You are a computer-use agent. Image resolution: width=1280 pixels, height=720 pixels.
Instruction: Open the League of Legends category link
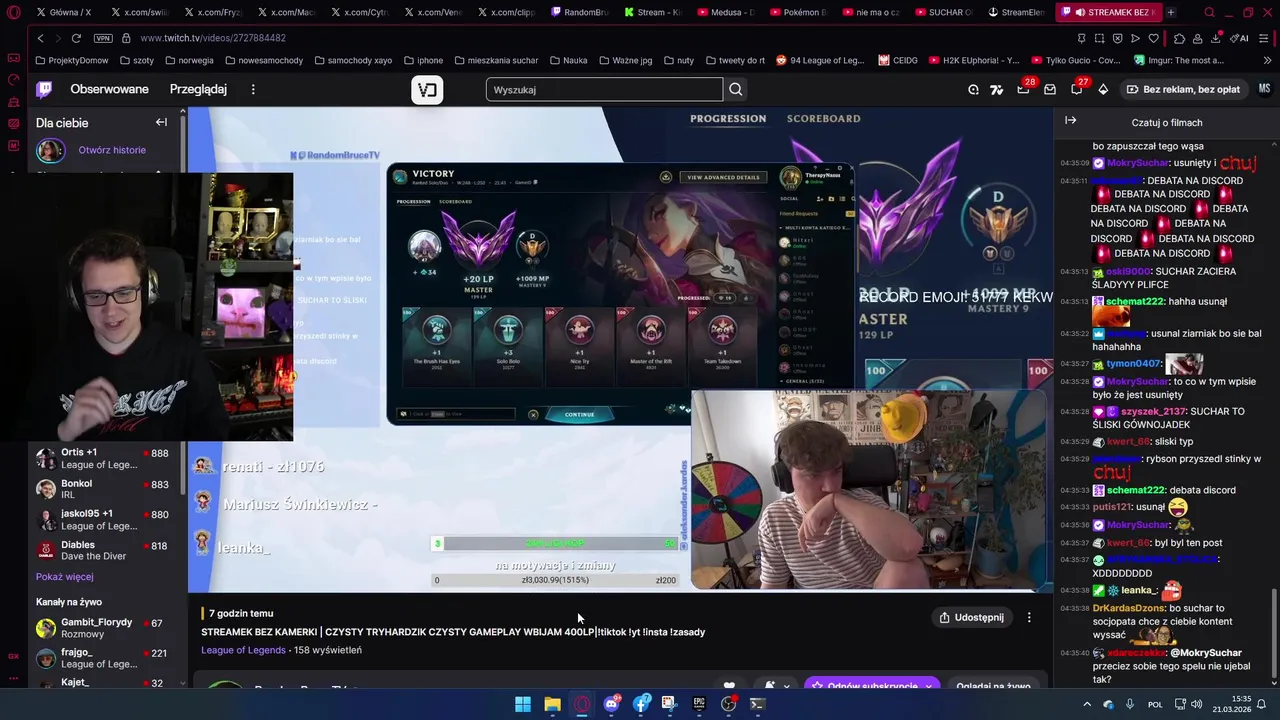click(x=243, y=650)
